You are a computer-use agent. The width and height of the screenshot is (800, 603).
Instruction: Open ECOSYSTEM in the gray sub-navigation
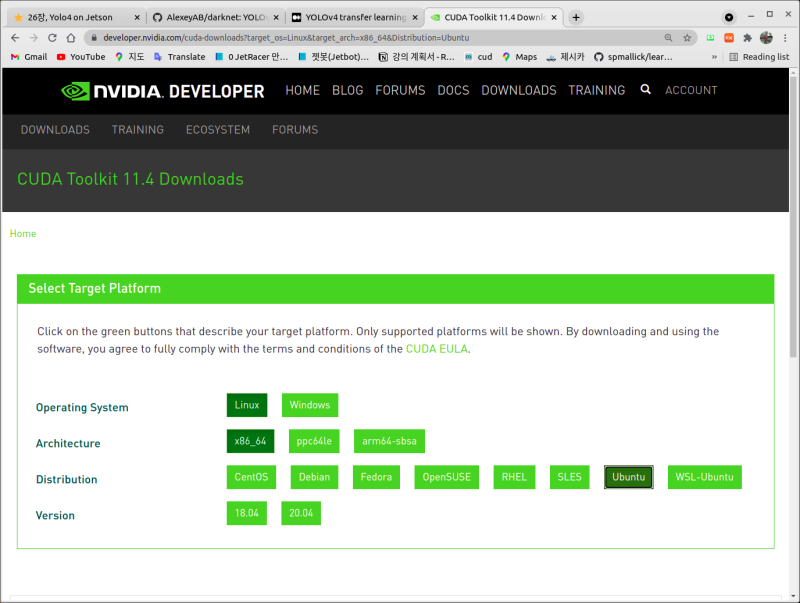coord(218,130)
